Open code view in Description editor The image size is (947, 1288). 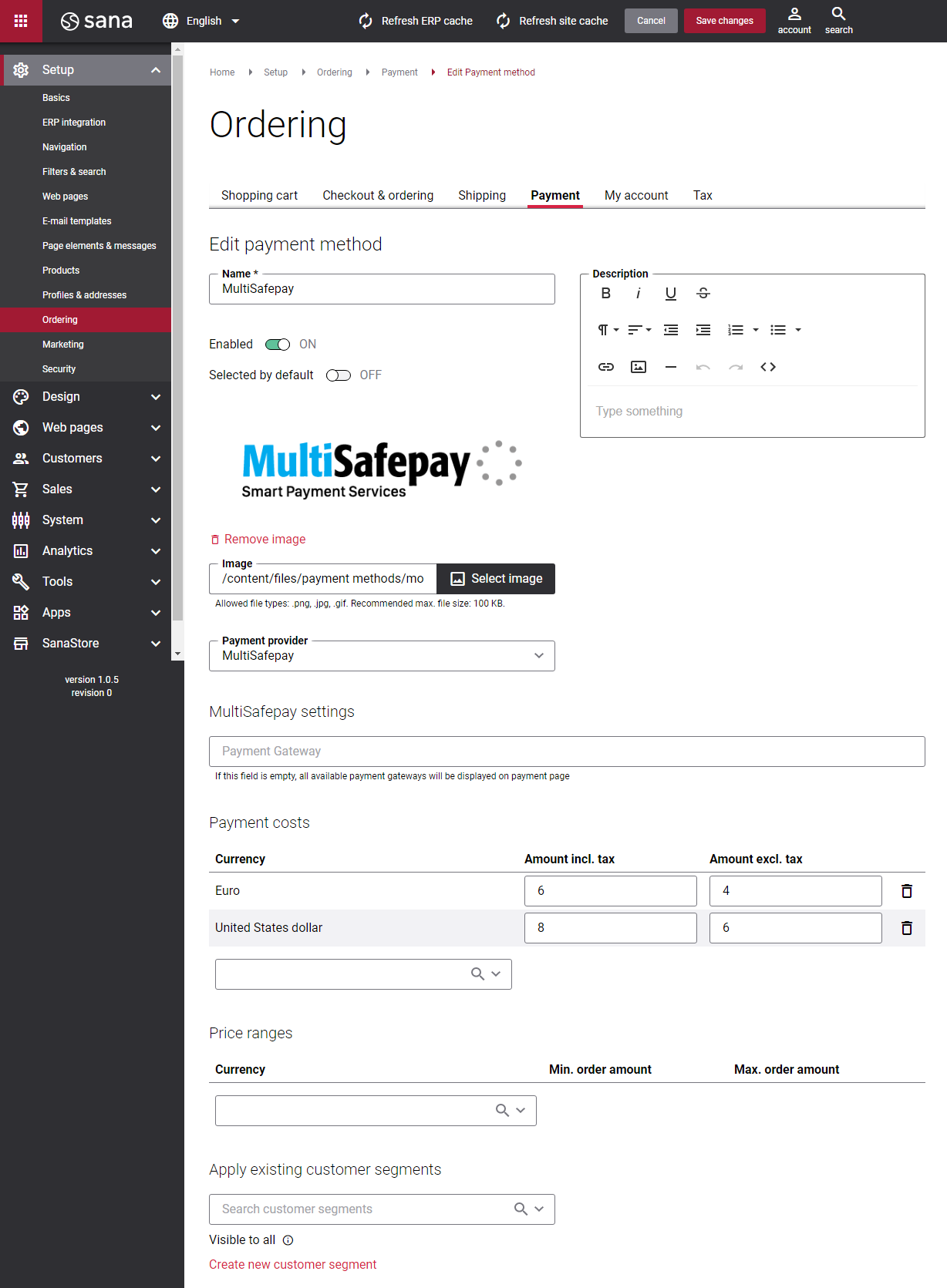pyautogui.click(x=768, y=367)
